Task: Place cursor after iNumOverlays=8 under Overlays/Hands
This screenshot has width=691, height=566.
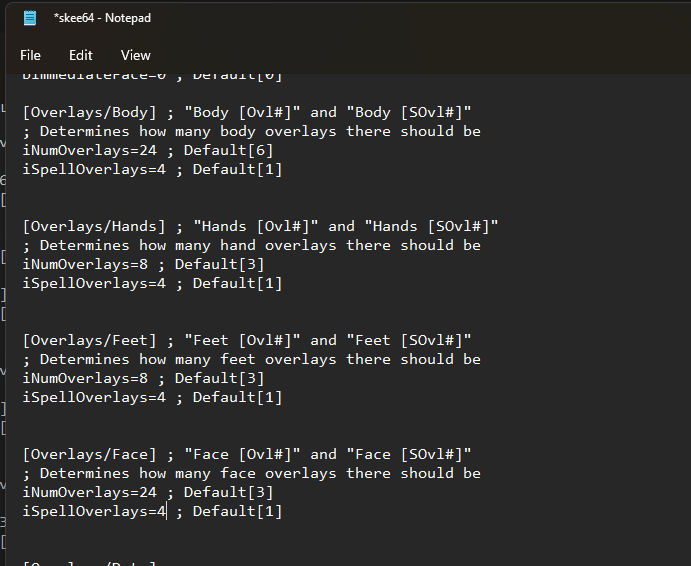Action: pos(149,264)
